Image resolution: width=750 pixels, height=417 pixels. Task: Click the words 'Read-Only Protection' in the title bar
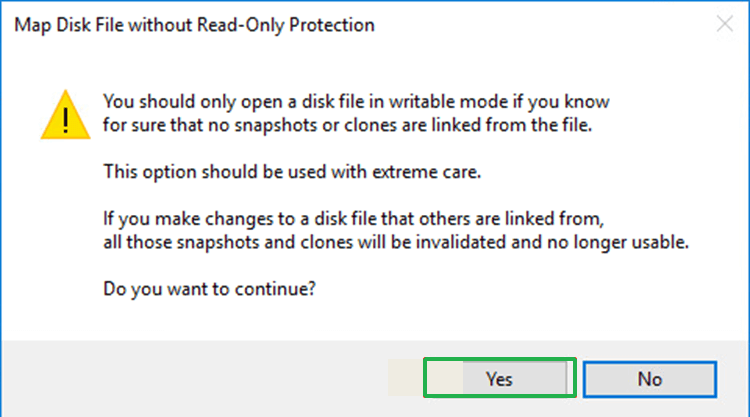[286, 25]
